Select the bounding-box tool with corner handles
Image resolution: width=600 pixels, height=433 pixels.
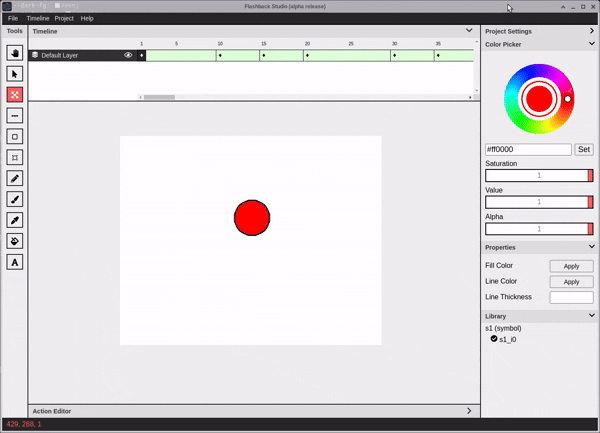point(15,157)
